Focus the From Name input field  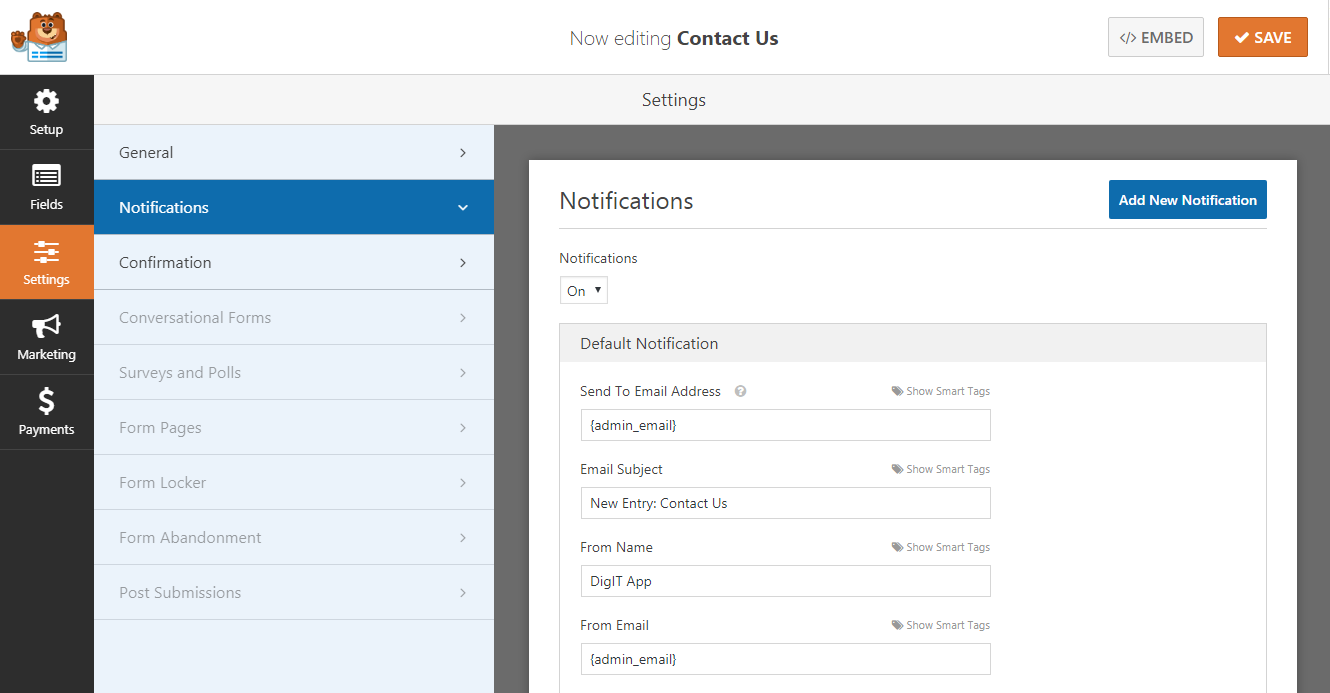pos(785,581)
